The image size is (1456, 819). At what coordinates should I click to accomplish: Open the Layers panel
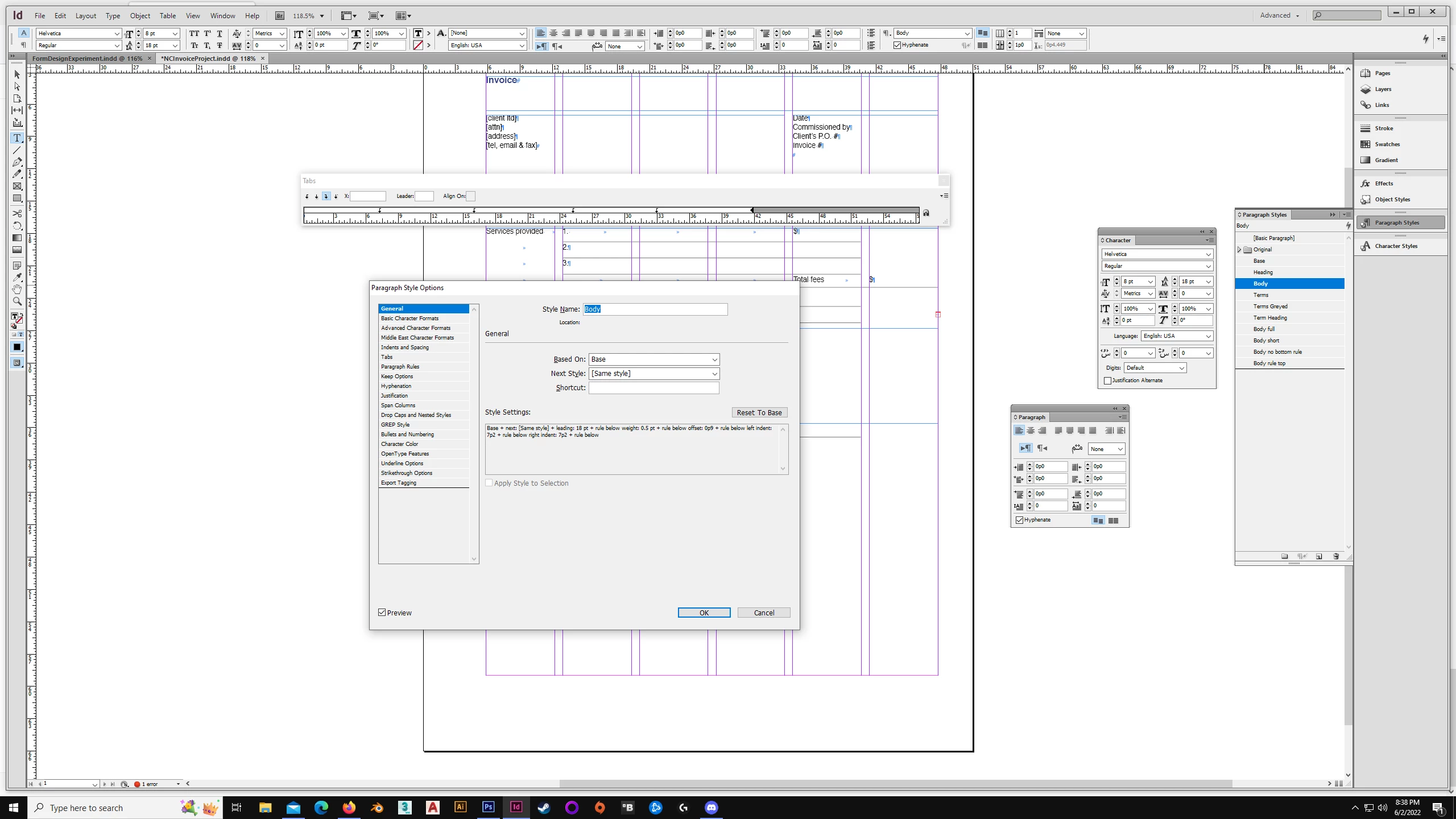point(1383,89)
